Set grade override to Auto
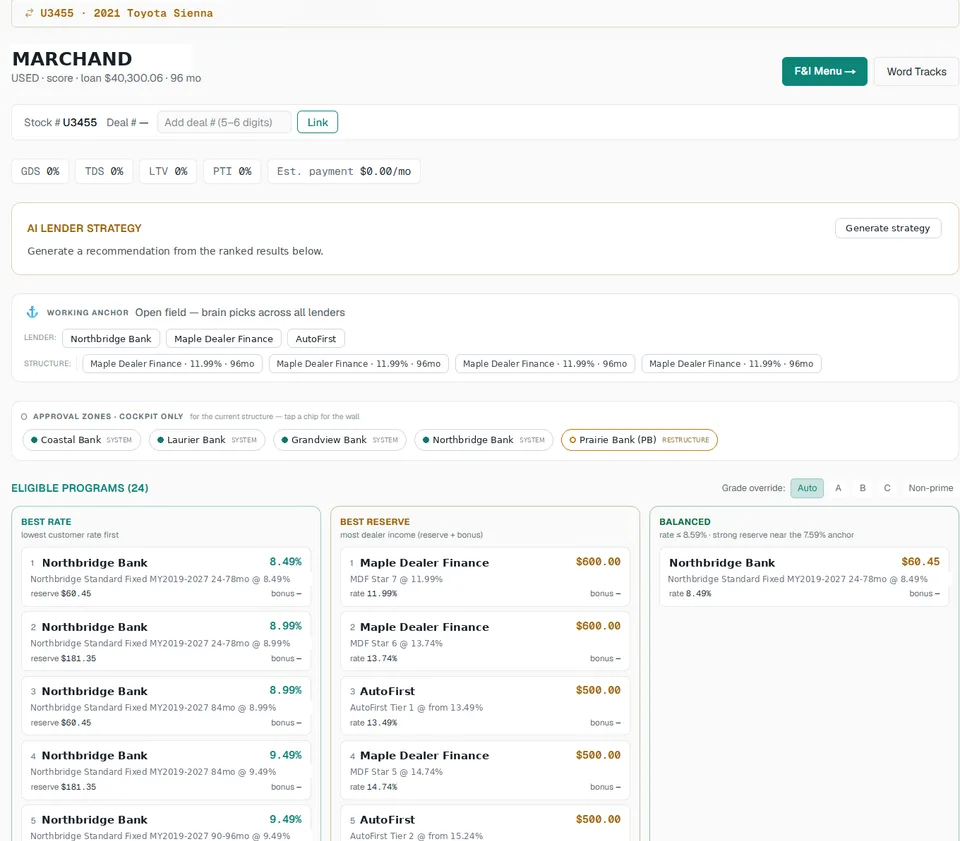The image size is (960, 841). click(x=807, y=488)
